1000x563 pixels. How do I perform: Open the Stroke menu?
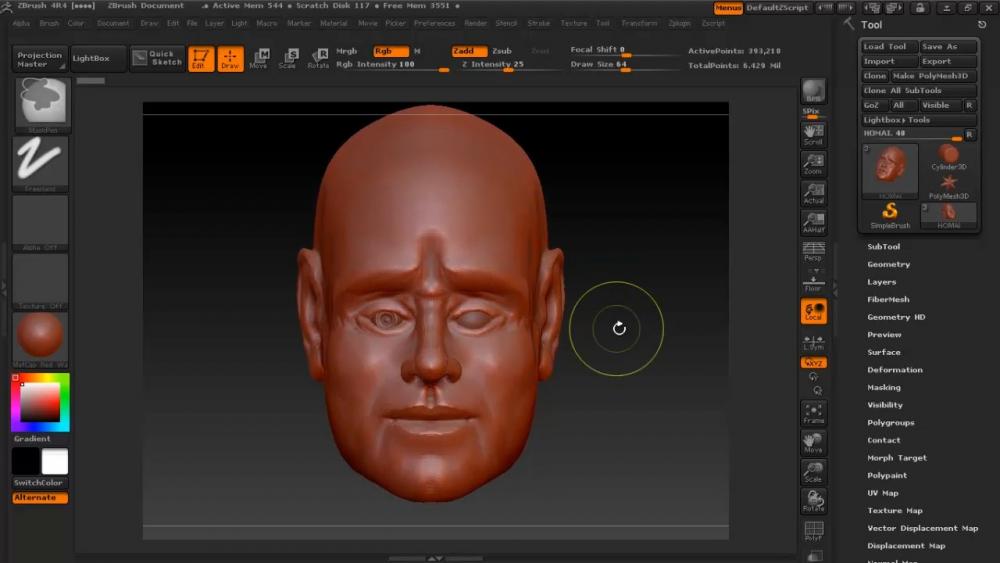pyautogui.click(x=538, y=23)
